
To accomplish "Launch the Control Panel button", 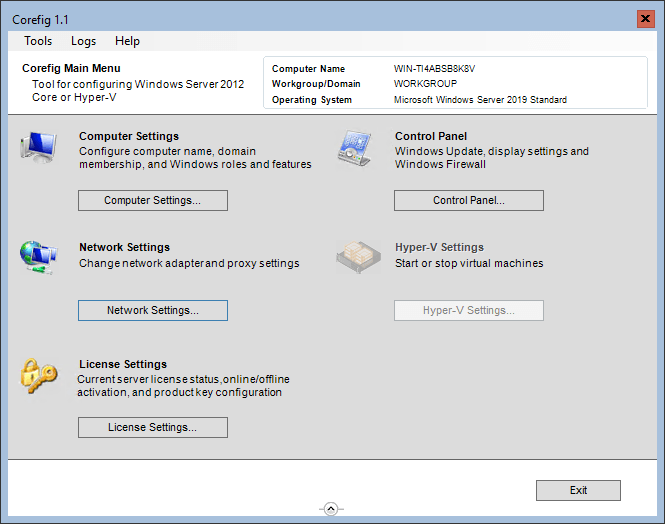I will pos(469,200).
